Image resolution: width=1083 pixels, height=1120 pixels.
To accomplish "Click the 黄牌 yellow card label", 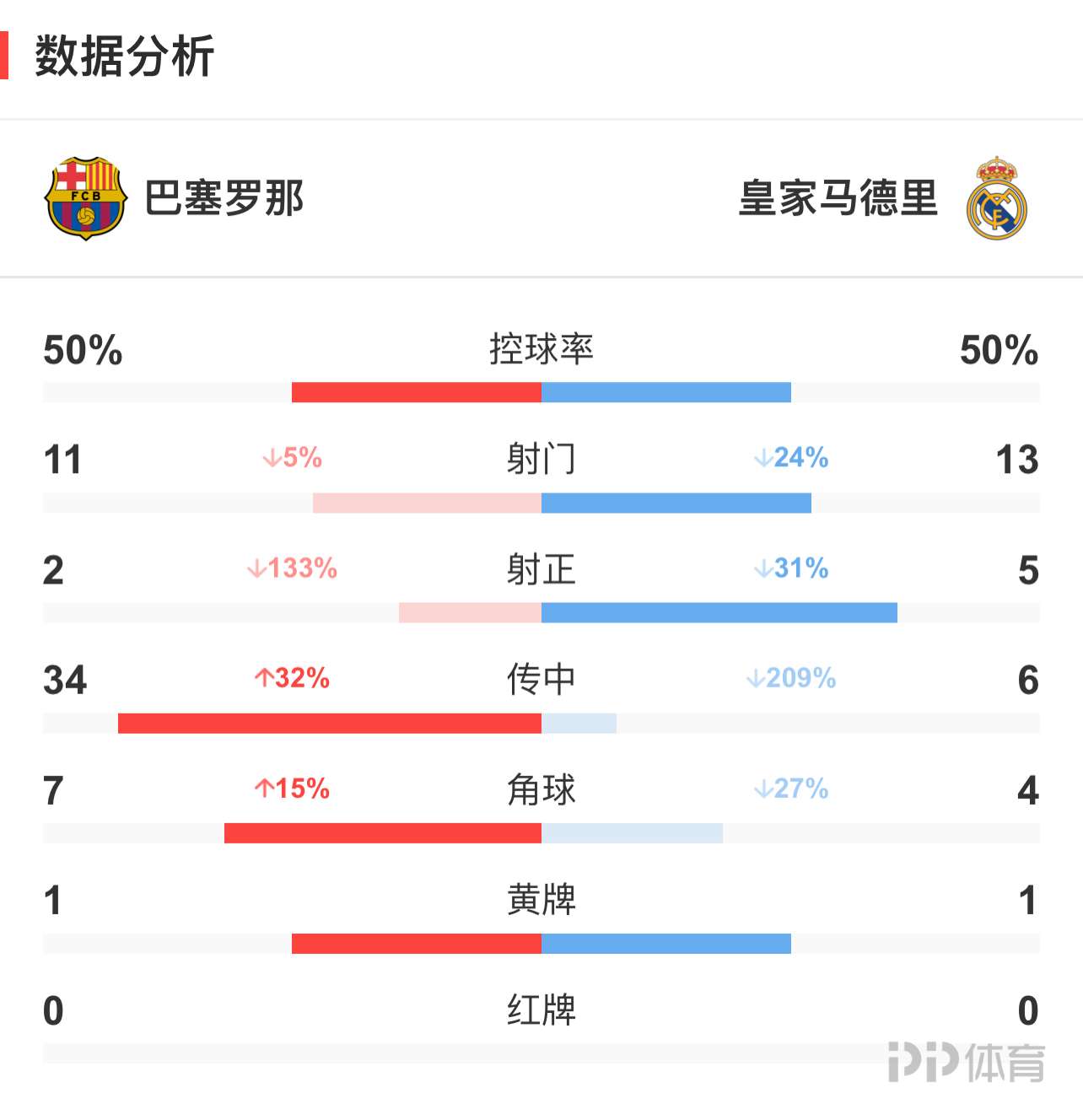I will [x=541, y=900].
